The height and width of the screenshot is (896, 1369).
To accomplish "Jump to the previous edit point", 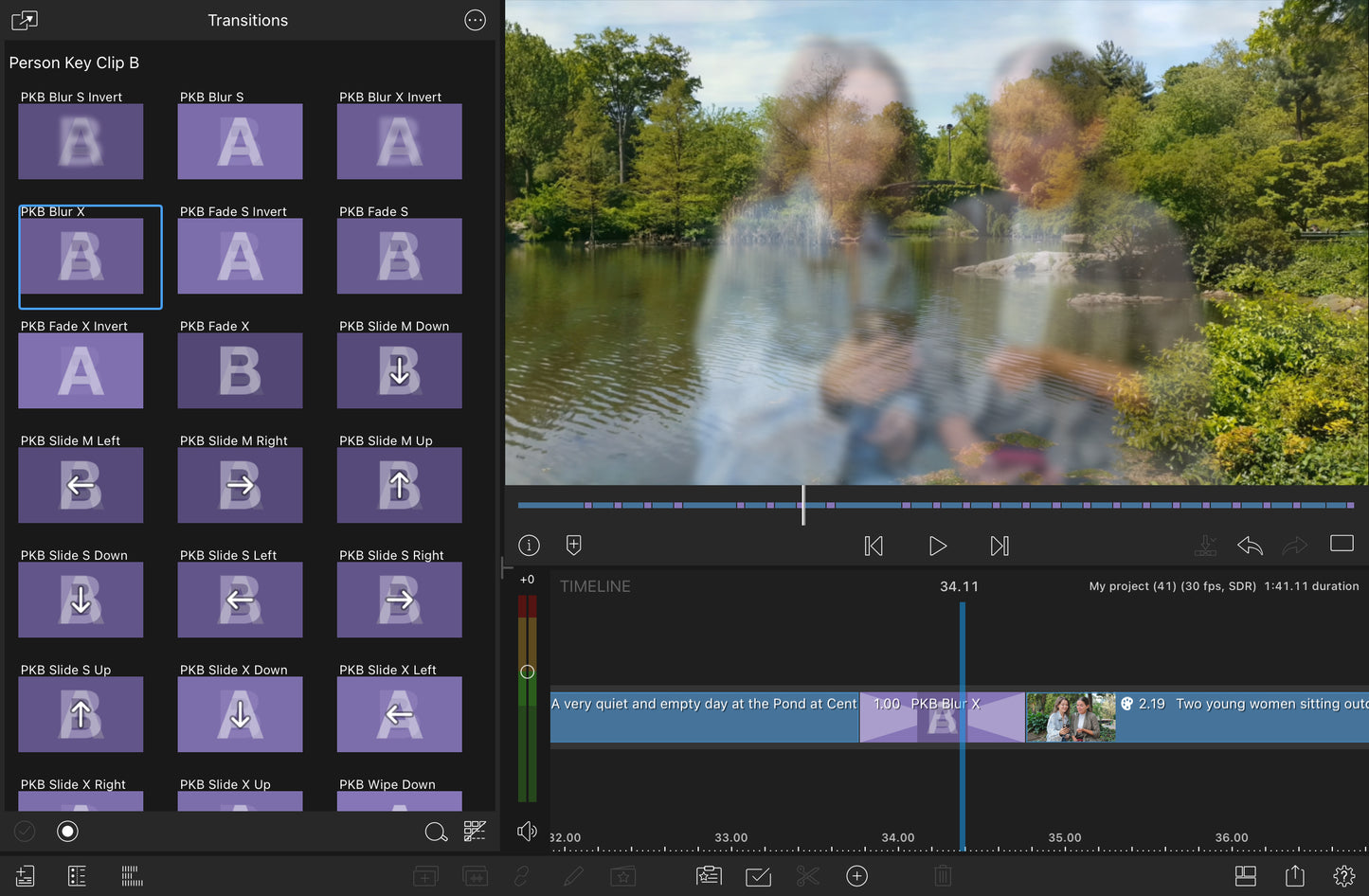I will pyautogui.click(x=874, y=546).
